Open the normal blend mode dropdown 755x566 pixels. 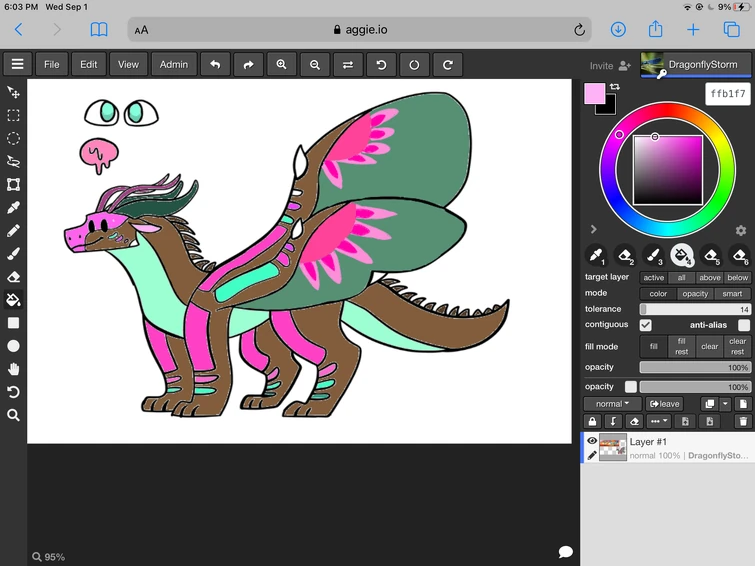coord(612,404)
